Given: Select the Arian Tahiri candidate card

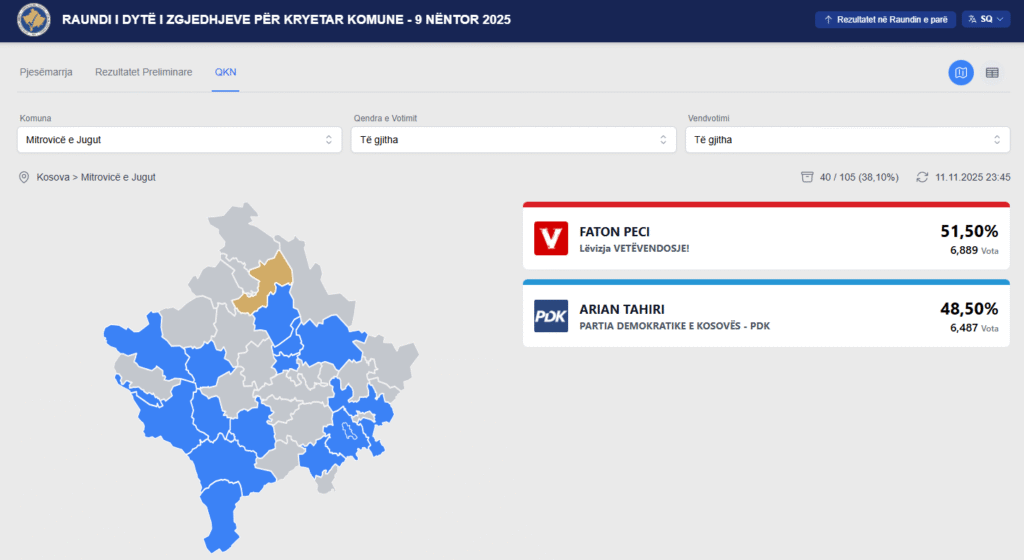Looking at the screenshot, I should (x=765, y=316).
